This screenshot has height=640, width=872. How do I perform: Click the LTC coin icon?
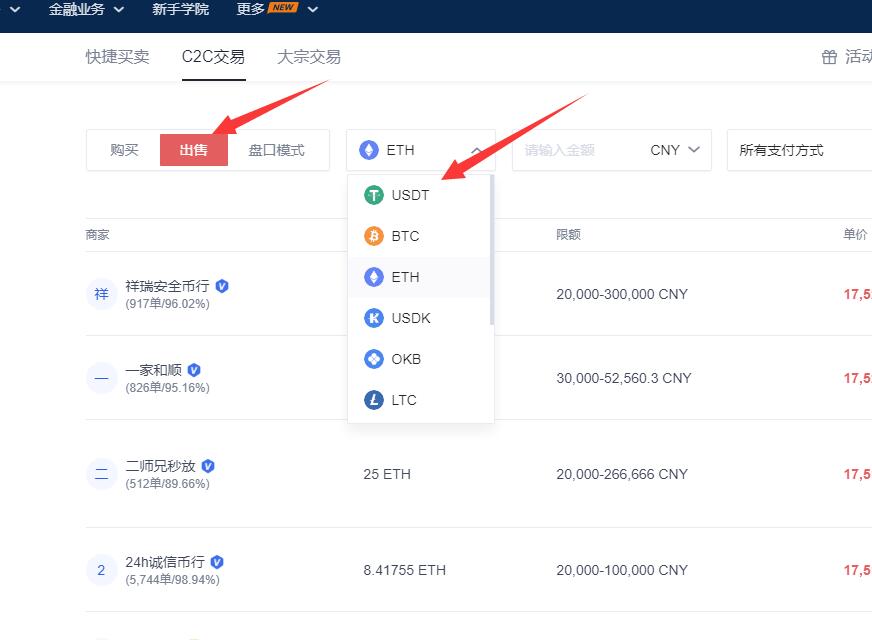(373, 400)
